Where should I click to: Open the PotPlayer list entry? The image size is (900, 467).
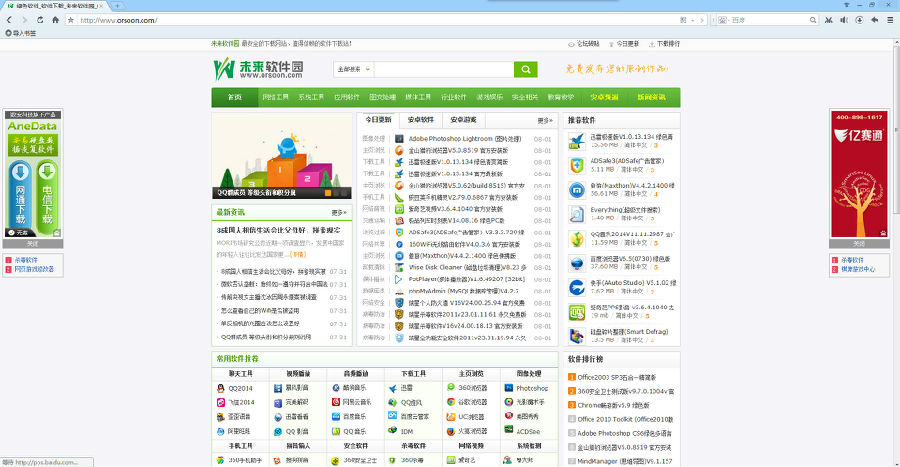coord(465,279)
